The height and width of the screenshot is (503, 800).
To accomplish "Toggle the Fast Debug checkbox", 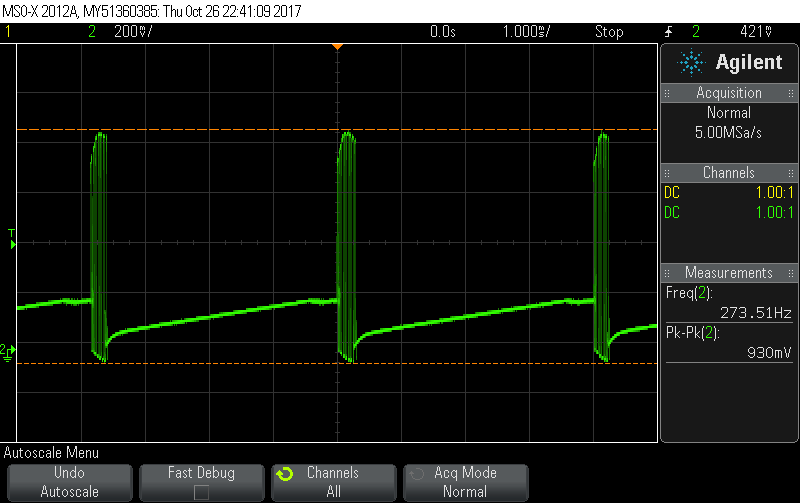I will [202, 492].
